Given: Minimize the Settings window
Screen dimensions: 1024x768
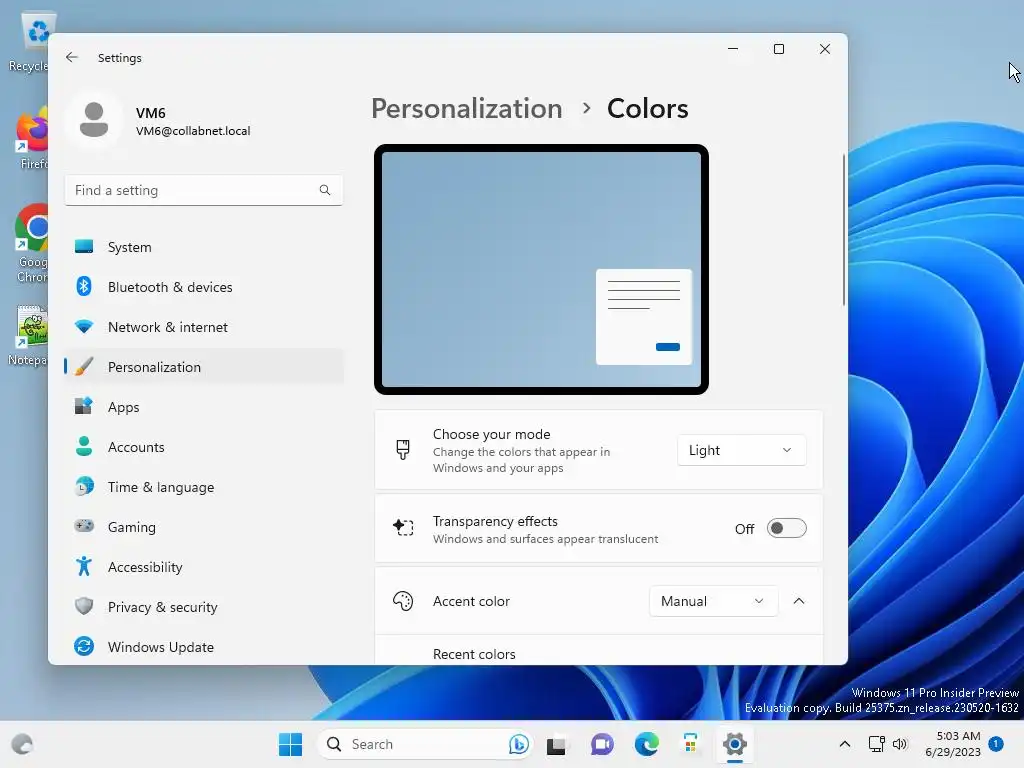Looking at the screenshot, I should 733,49.
